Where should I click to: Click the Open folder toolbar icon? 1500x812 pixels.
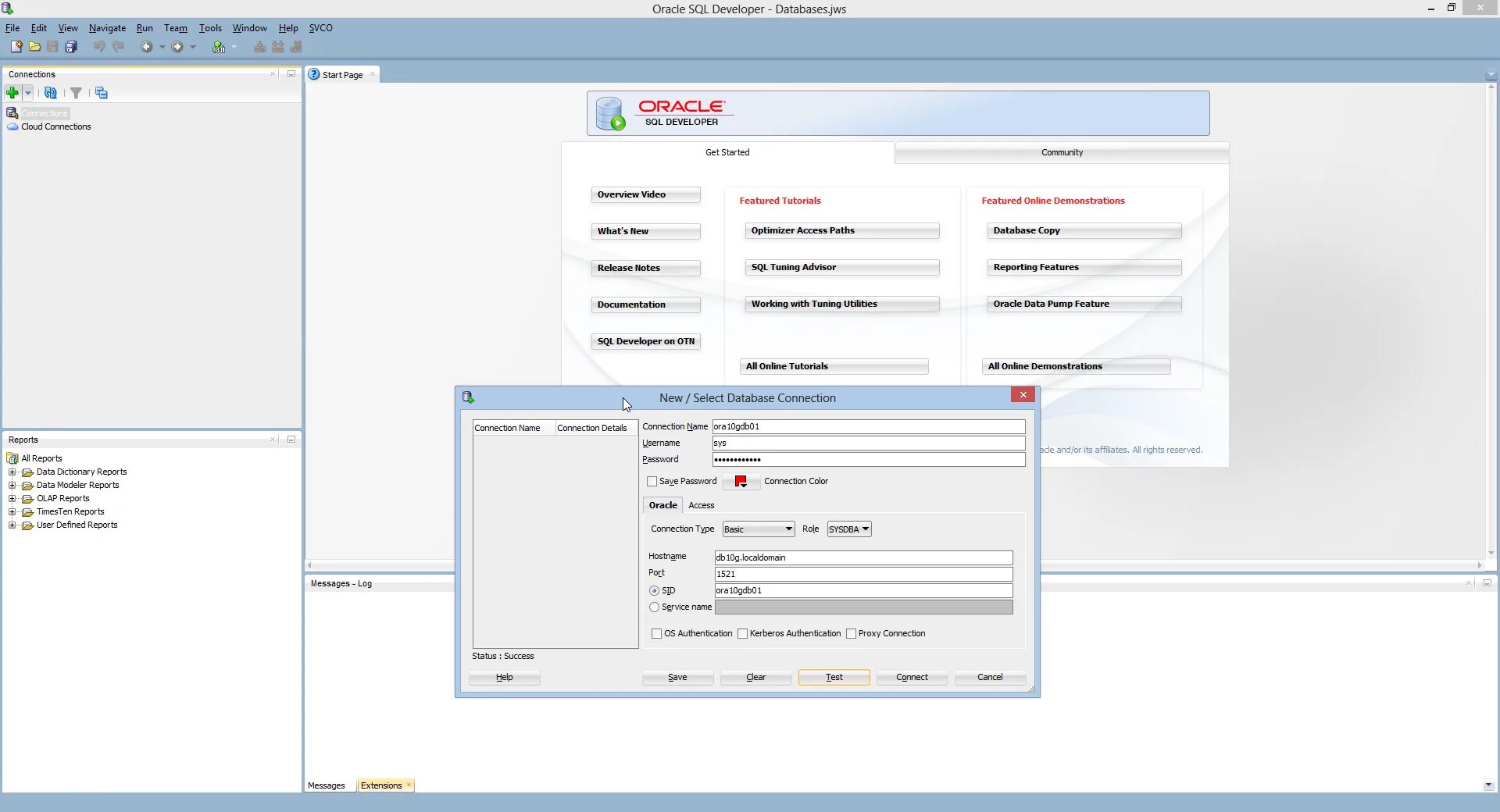(34, 47)
